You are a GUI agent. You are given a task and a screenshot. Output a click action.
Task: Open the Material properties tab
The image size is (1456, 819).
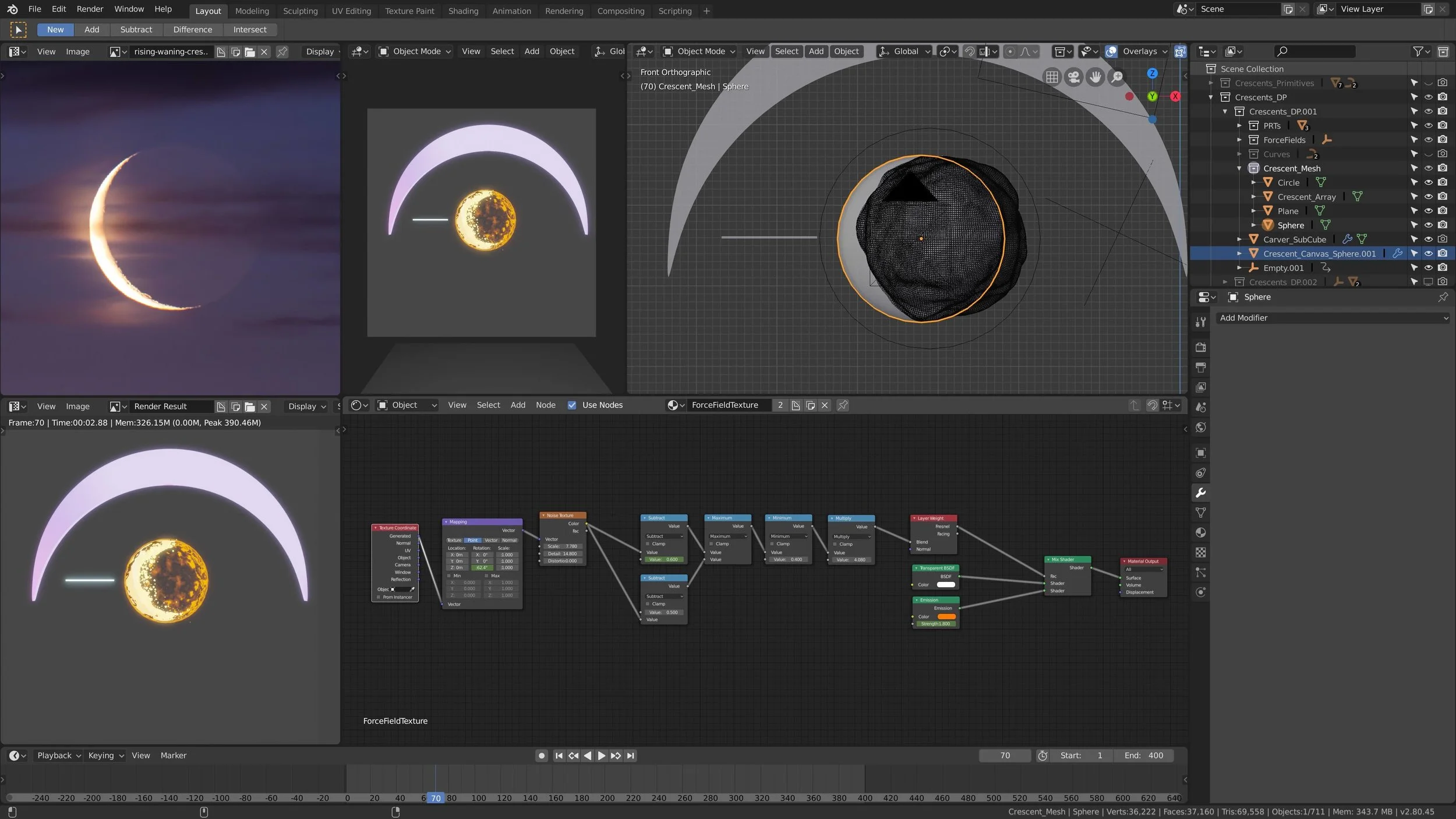pos(1200,532)
